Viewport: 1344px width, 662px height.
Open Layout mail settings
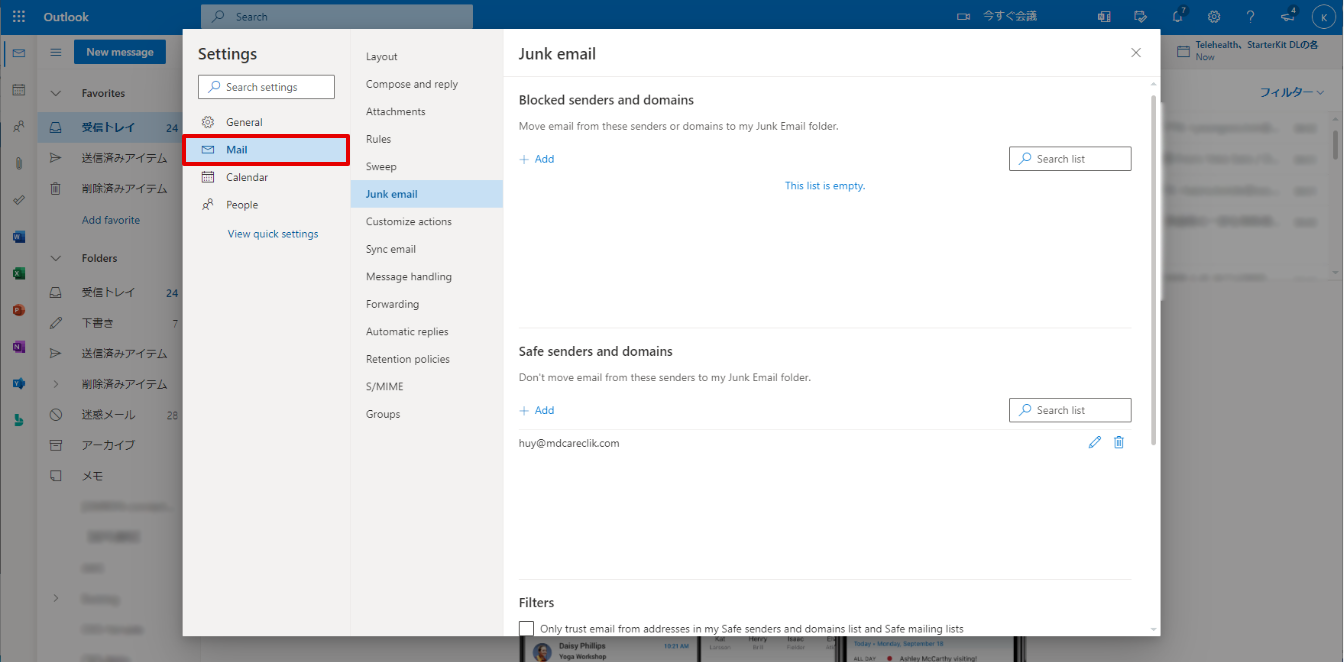click(x=427, y=57)
